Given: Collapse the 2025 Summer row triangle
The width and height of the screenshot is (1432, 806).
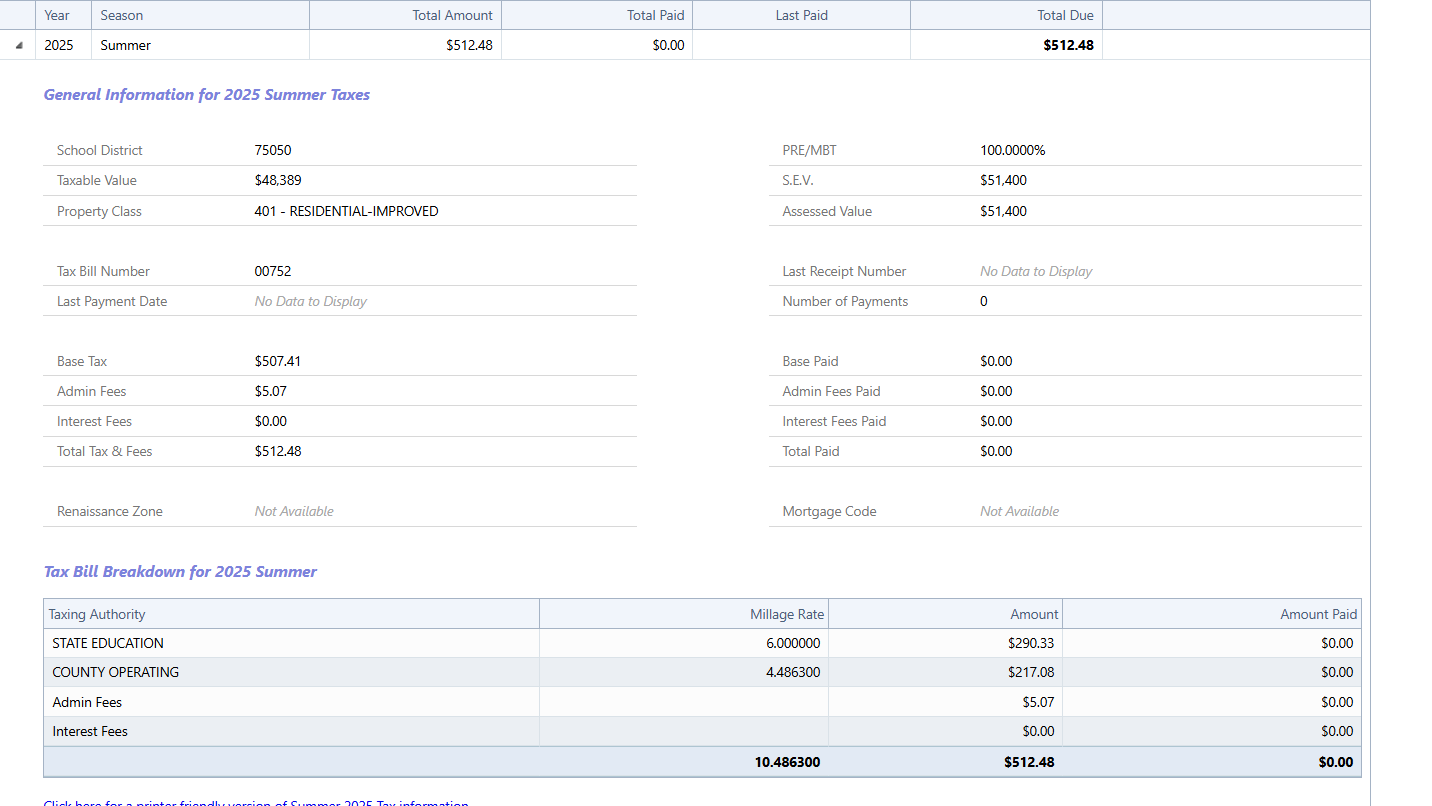Looking at the screenshot, I should [x=19, y=46].
